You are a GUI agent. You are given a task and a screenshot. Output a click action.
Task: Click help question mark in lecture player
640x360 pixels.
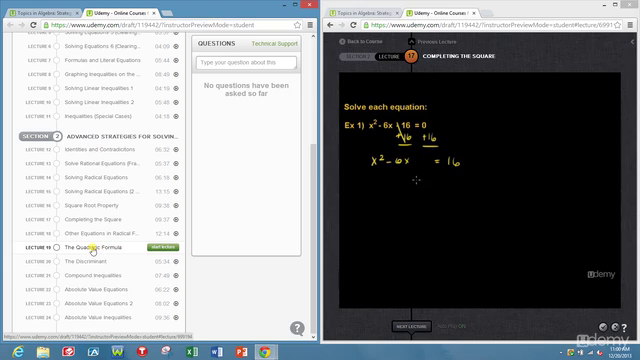pos(624,327)
